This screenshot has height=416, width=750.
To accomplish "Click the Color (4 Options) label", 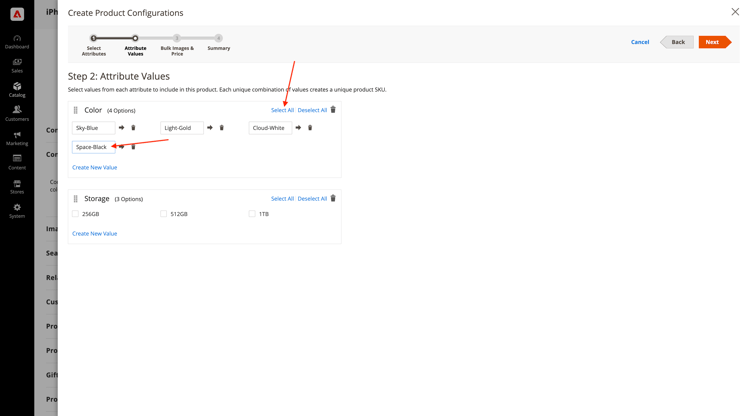I will click(x=110, y=110).
